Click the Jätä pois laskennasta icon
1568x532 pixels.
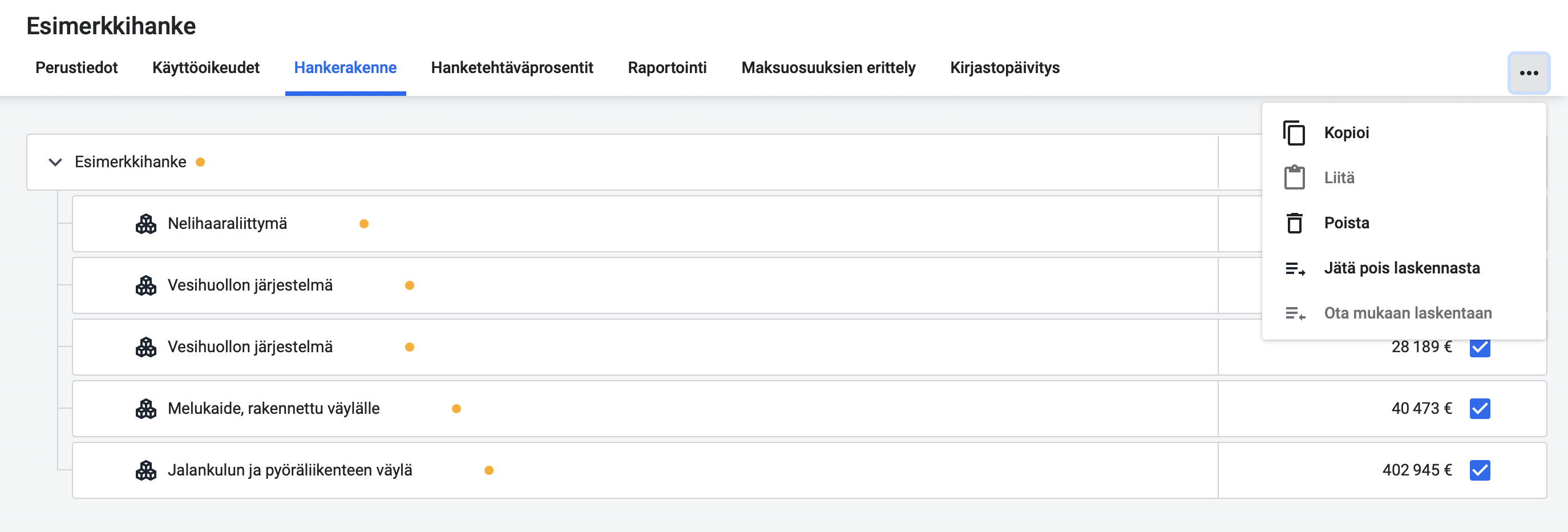[1295, 268]
